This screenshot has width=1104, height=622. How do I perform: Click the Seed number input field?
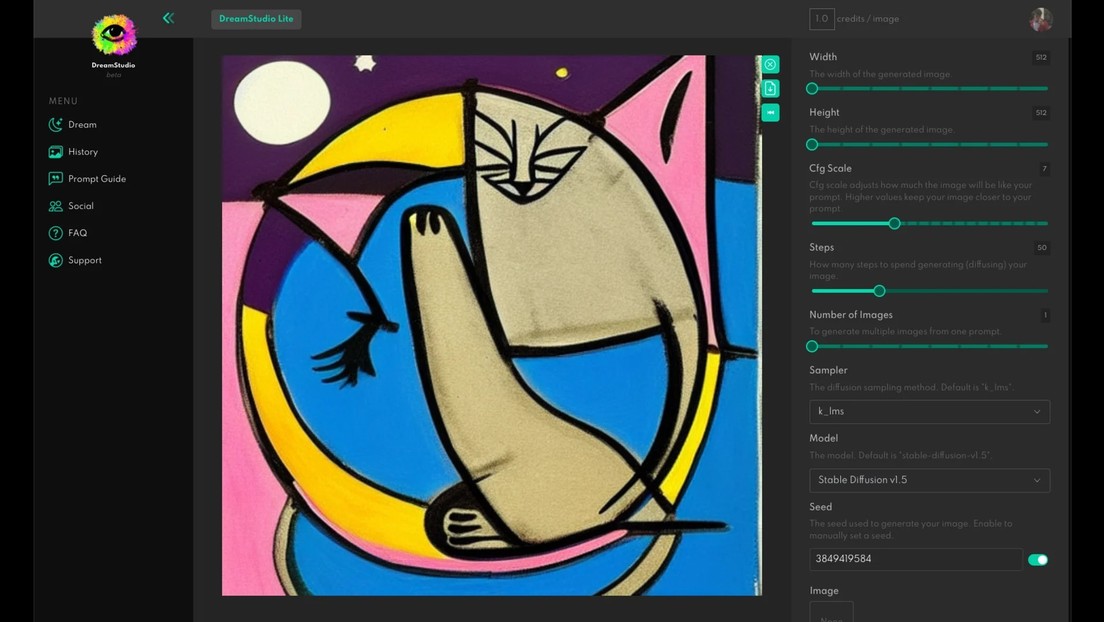(915, 559)
